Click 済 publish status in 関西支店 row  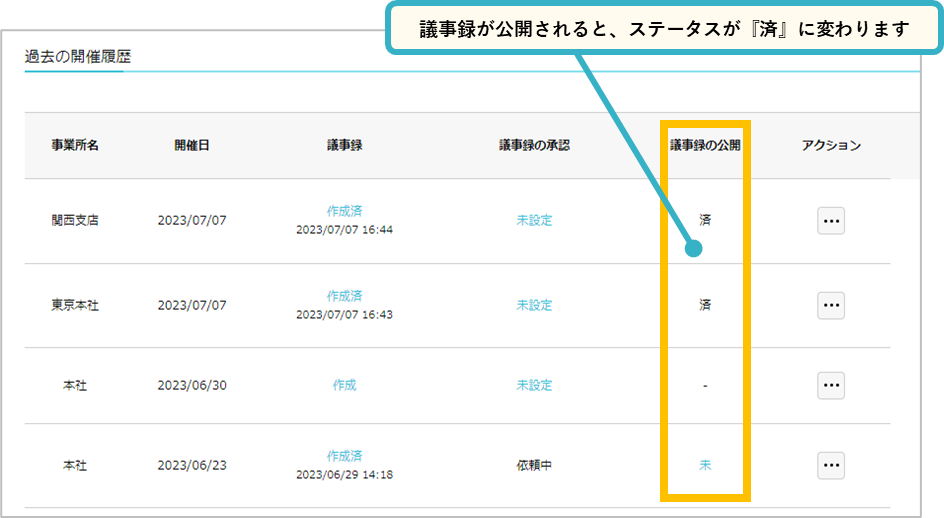click(x=705, y=220)
